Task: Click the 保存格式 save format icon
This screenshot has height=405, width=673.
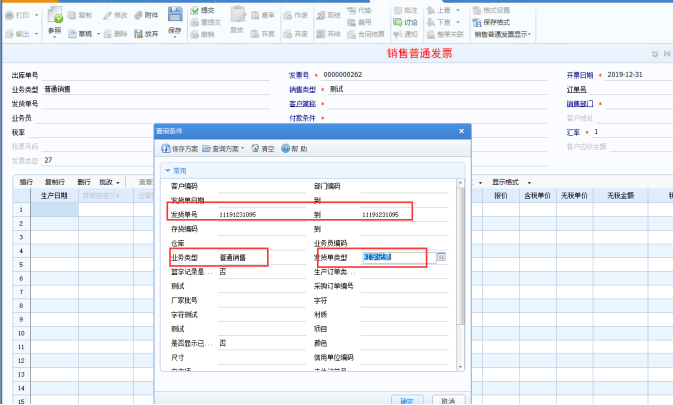Action: (476, 22)
